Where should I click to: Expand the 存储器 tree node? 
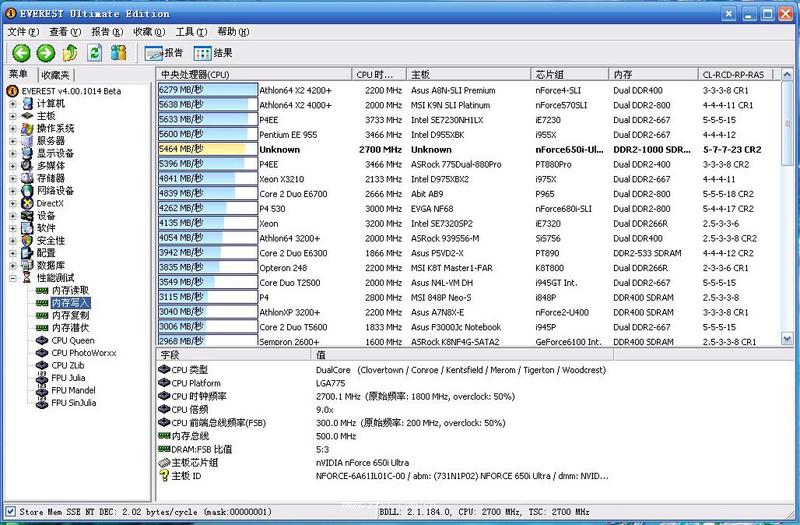pyautogui.click(x=13, y=178)
